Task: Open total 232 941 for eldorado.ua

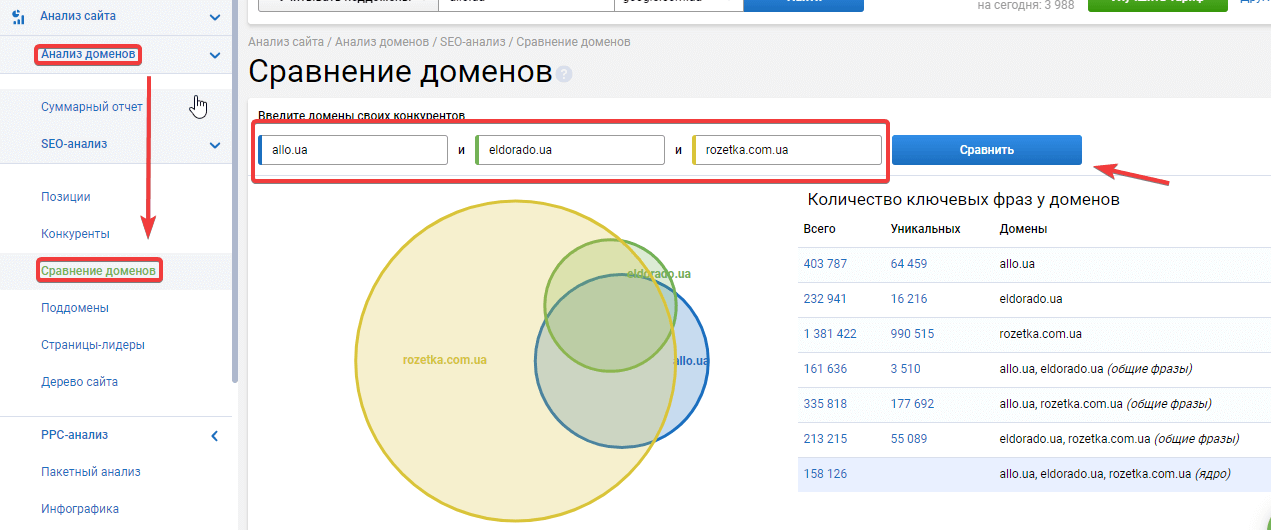Action: pos(825,299)
